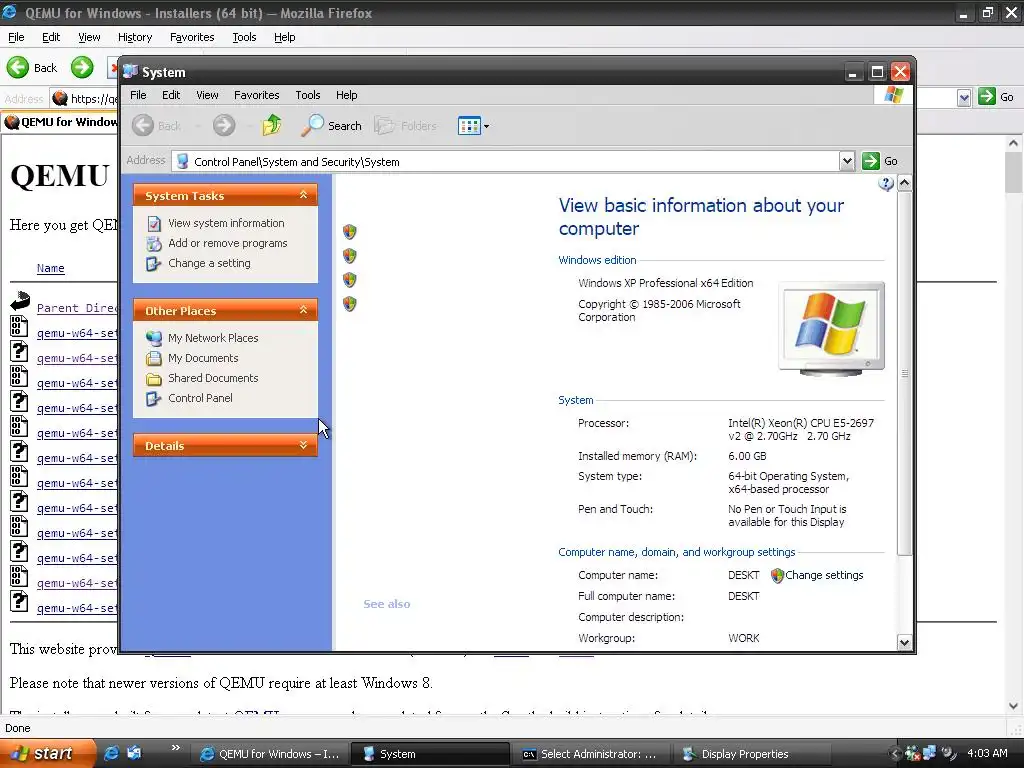The height and width of the screenshot is (768, 1024).
Task: Open Tools menu in System window
Action: [308, 95]
